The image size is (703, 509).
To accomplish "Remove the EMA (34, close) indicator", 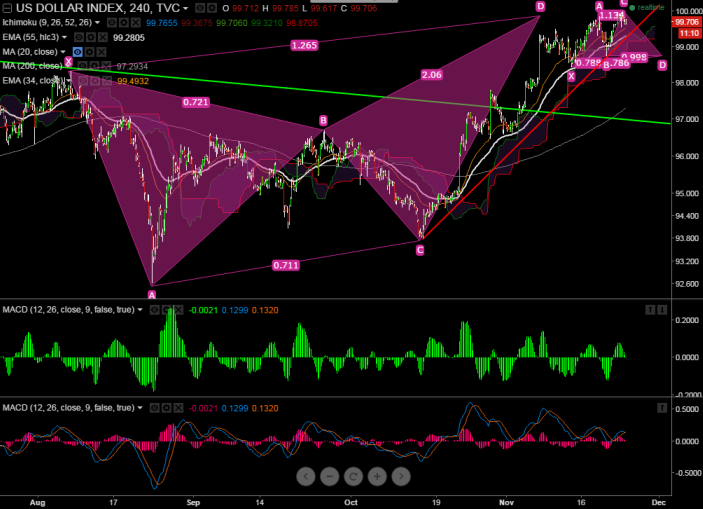I will click(x=107, y=81).
